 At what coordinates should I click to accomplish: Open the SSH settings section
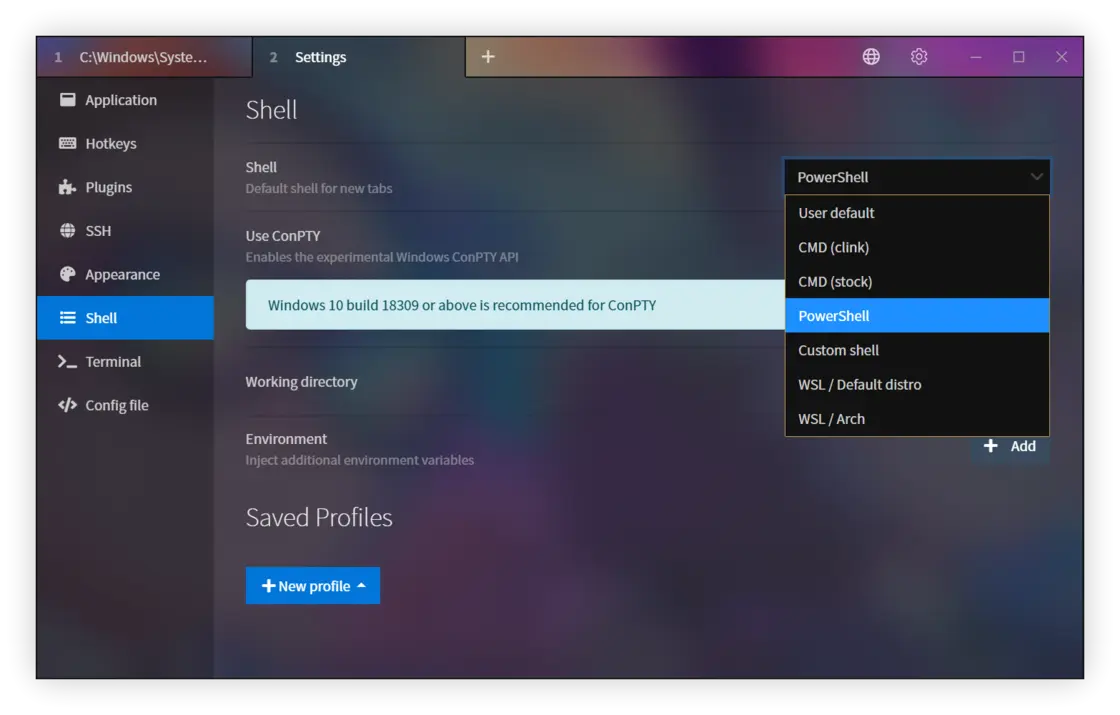tap(125, 231)
